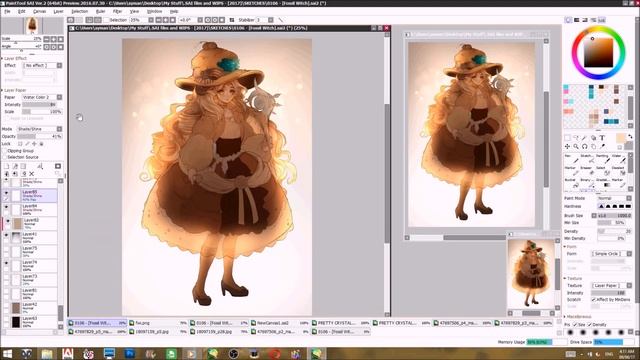The height and width of the screenshot is (360, 640).
Task: Open the layer blending Mode dropdown
Action: [40, 129]
